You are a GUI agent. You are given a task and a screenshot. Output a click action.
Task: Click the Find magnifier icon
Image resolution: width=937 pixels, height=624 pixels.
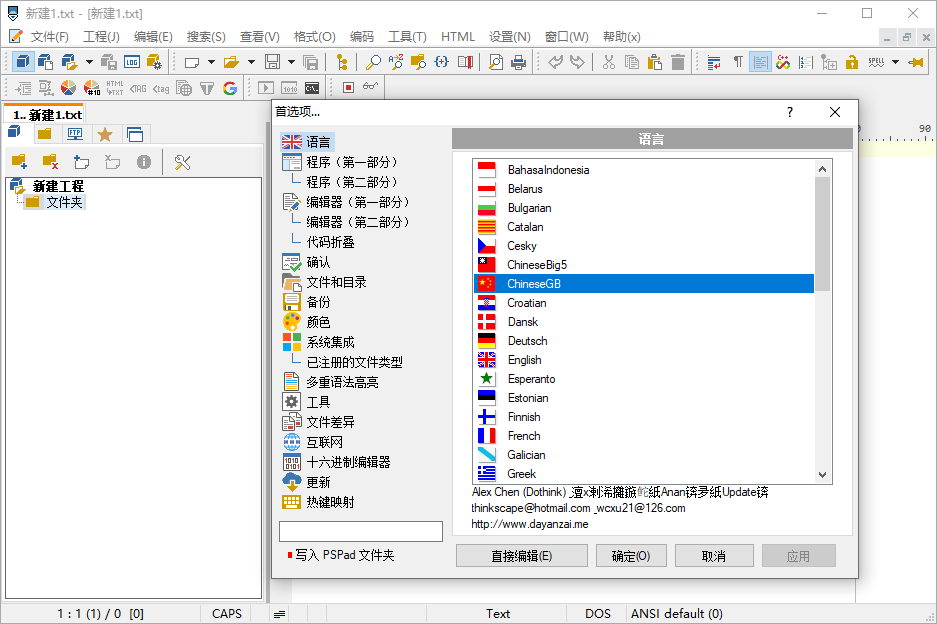coord(374,63)
